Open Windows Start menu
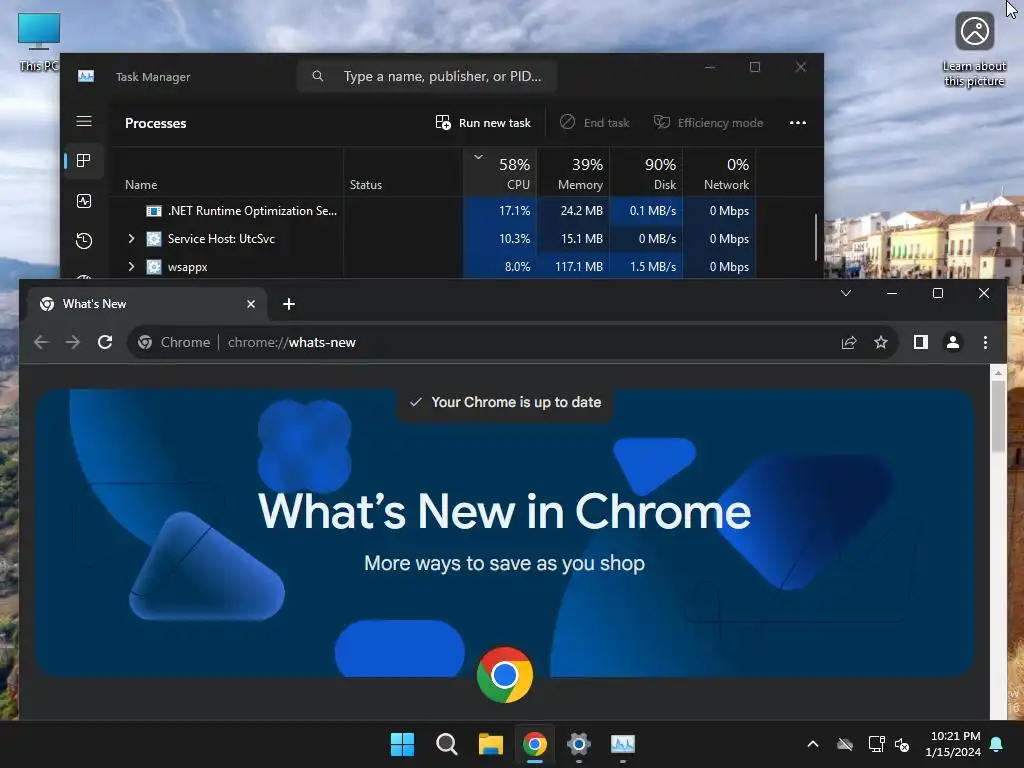 [x=402, y=744]
